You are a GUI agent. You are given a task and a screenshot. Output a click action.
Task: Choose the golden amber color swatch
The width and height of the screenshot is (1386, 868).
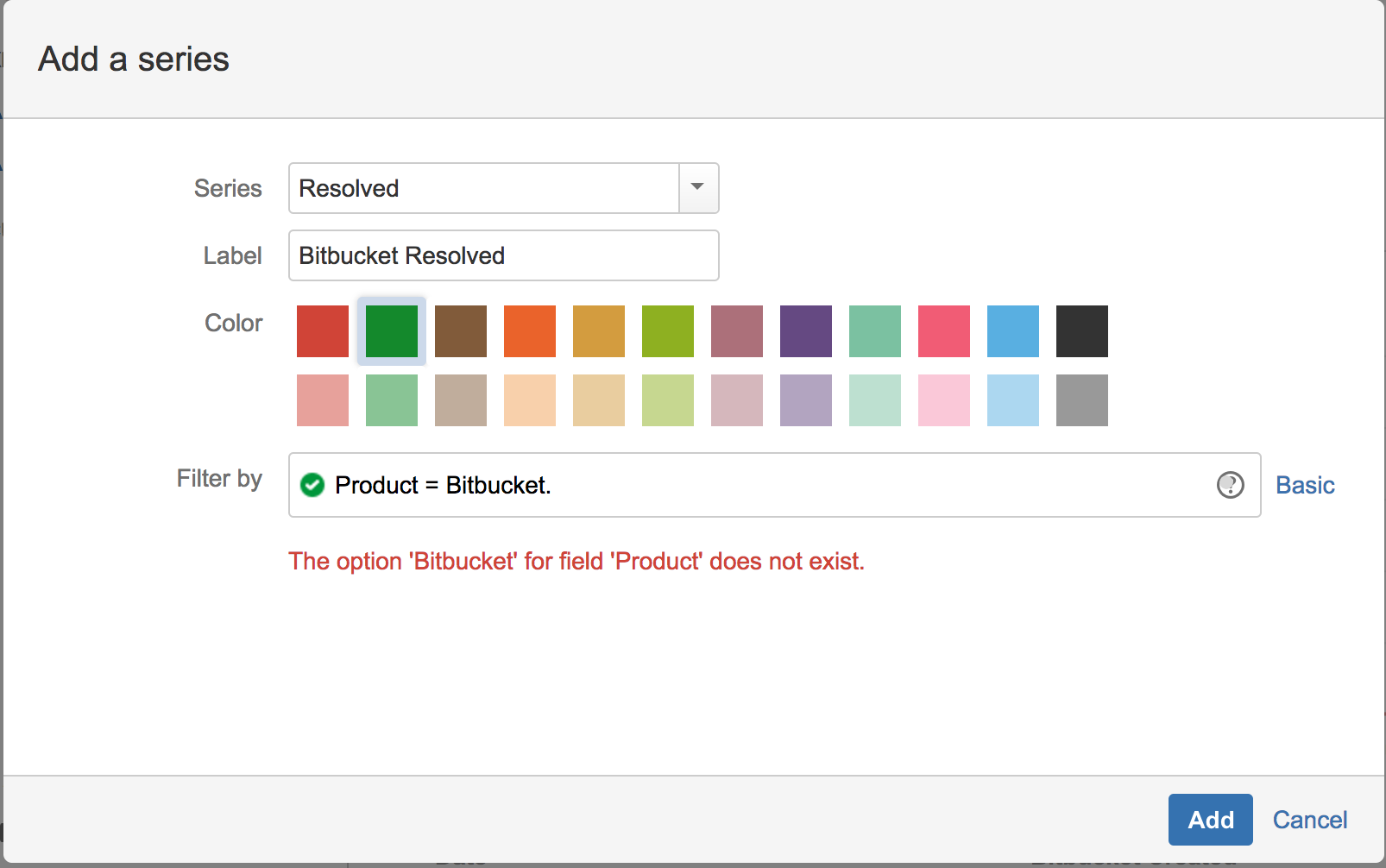point(599,331)
